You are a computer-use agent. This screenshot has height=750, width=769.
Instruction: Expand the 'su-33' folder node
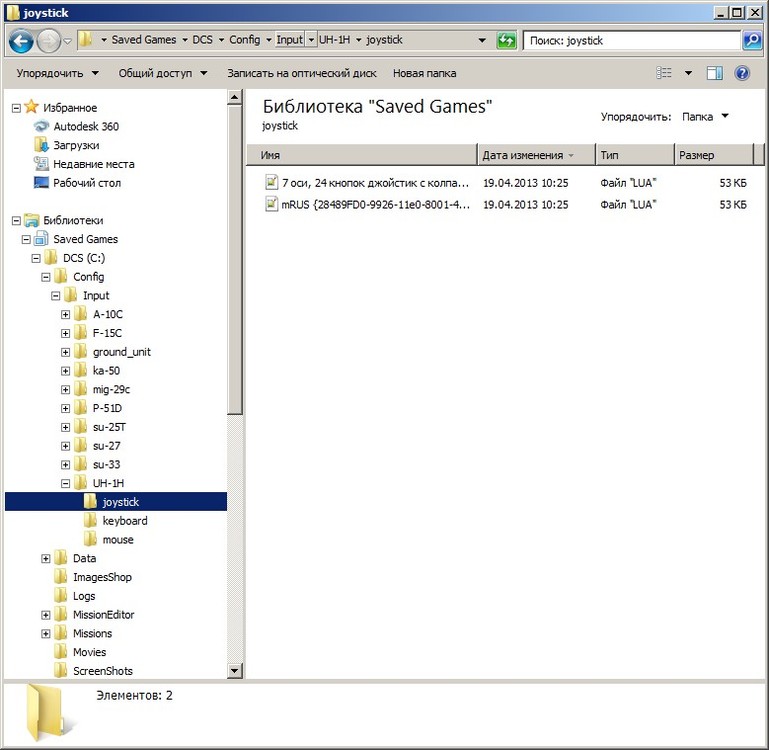65,465
